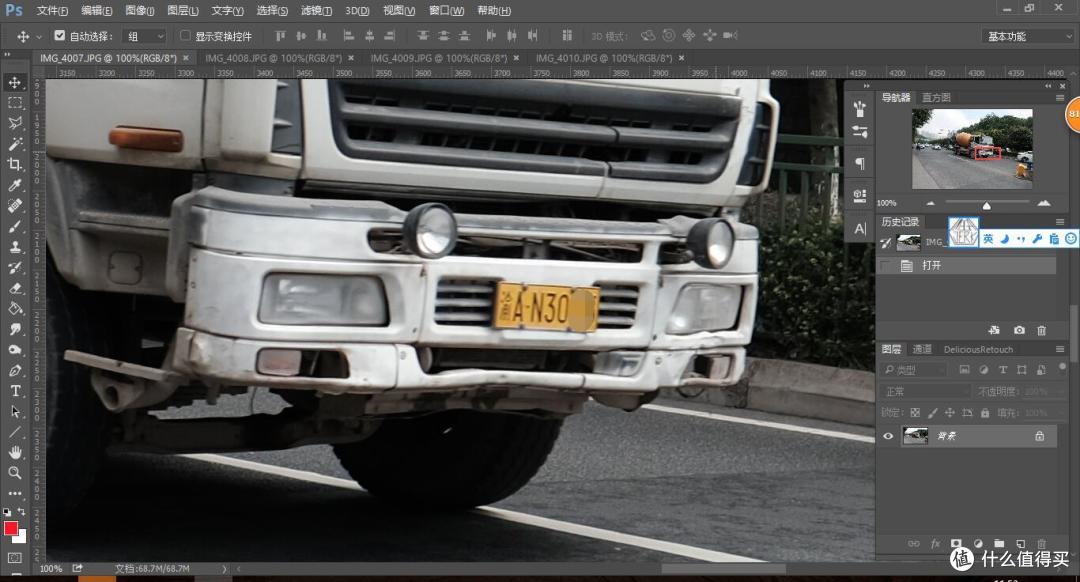Click the 打开 history state
This screenshot has width=1080, height=582.
(x=932, y=266)
